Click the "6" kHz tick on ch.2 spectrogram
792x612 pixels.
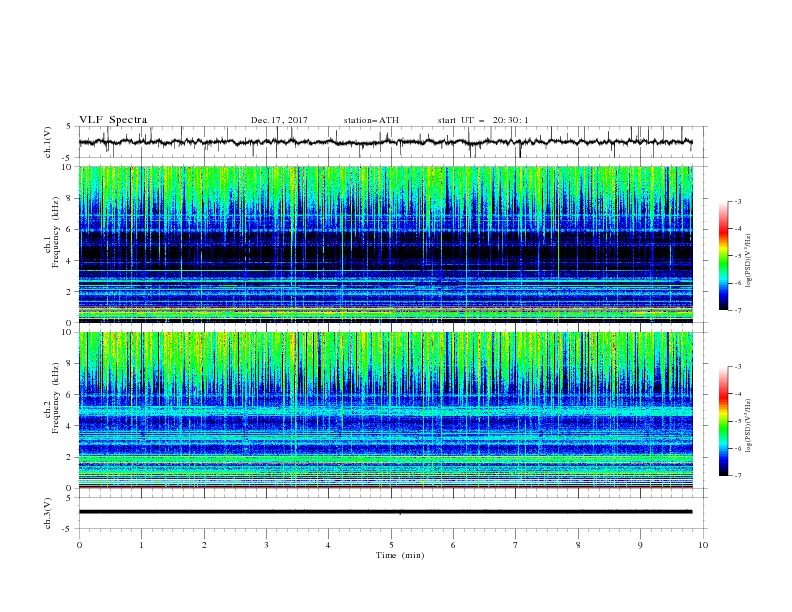[x=71, y=395]
